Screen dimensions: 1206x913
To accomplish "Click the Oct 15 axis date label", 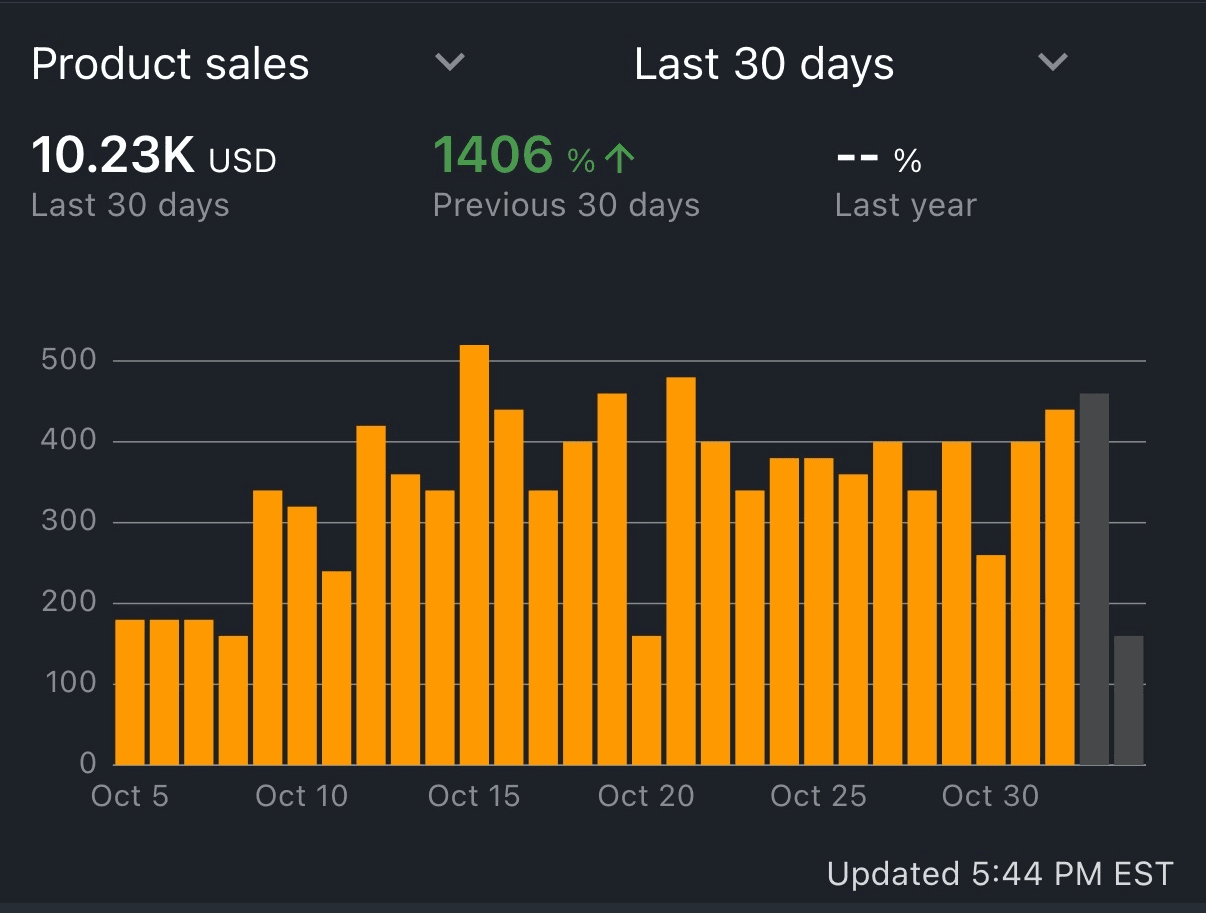I will [474, 796].
